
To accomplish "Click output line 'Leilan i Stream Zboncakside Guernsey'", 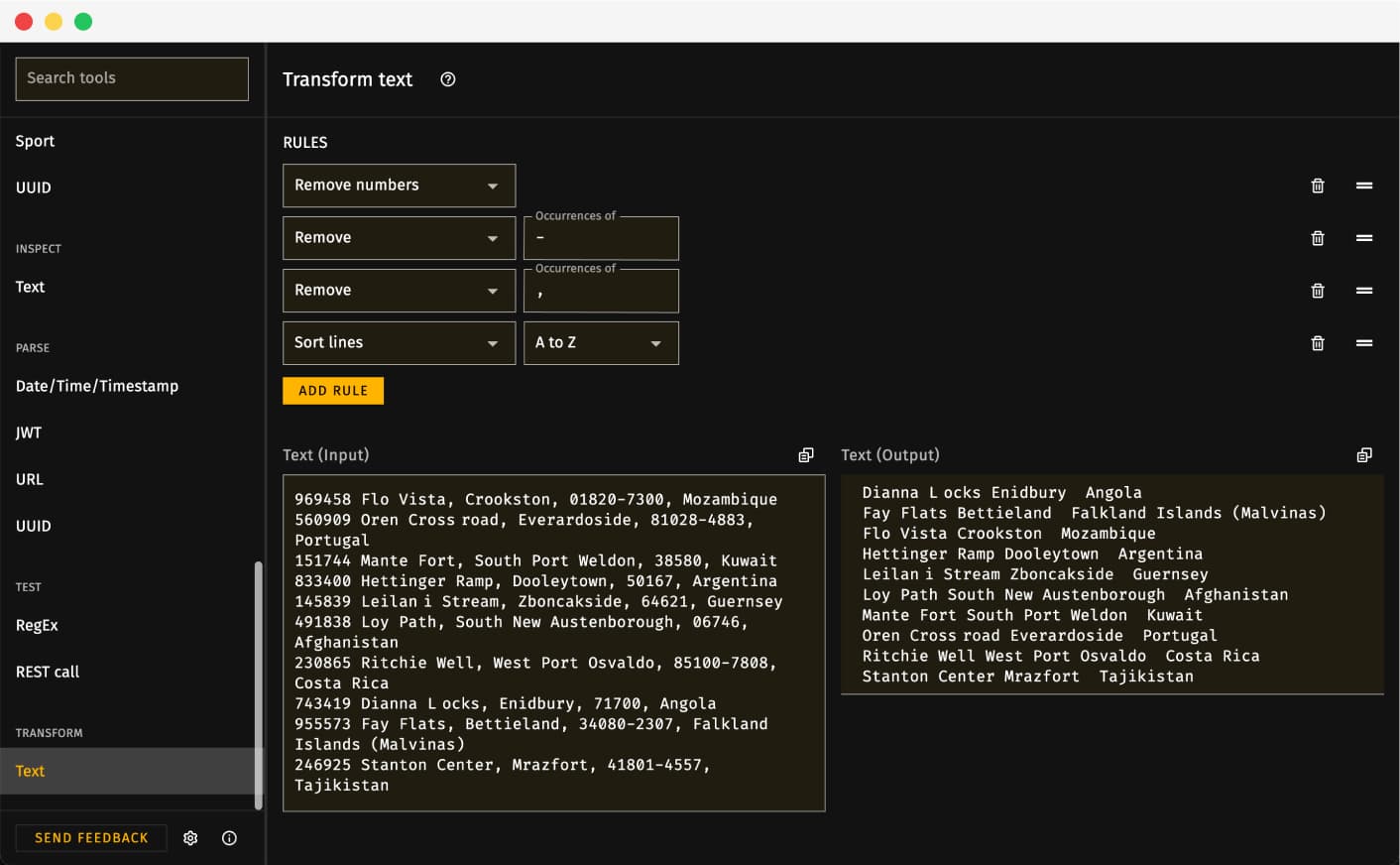I will tap(1035, 574).
